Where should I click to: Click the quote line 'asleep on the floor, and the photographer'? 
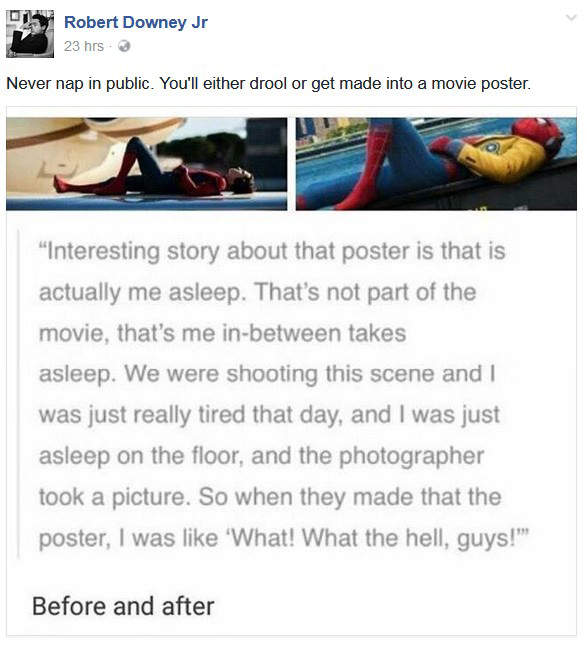tap(261, 457)
